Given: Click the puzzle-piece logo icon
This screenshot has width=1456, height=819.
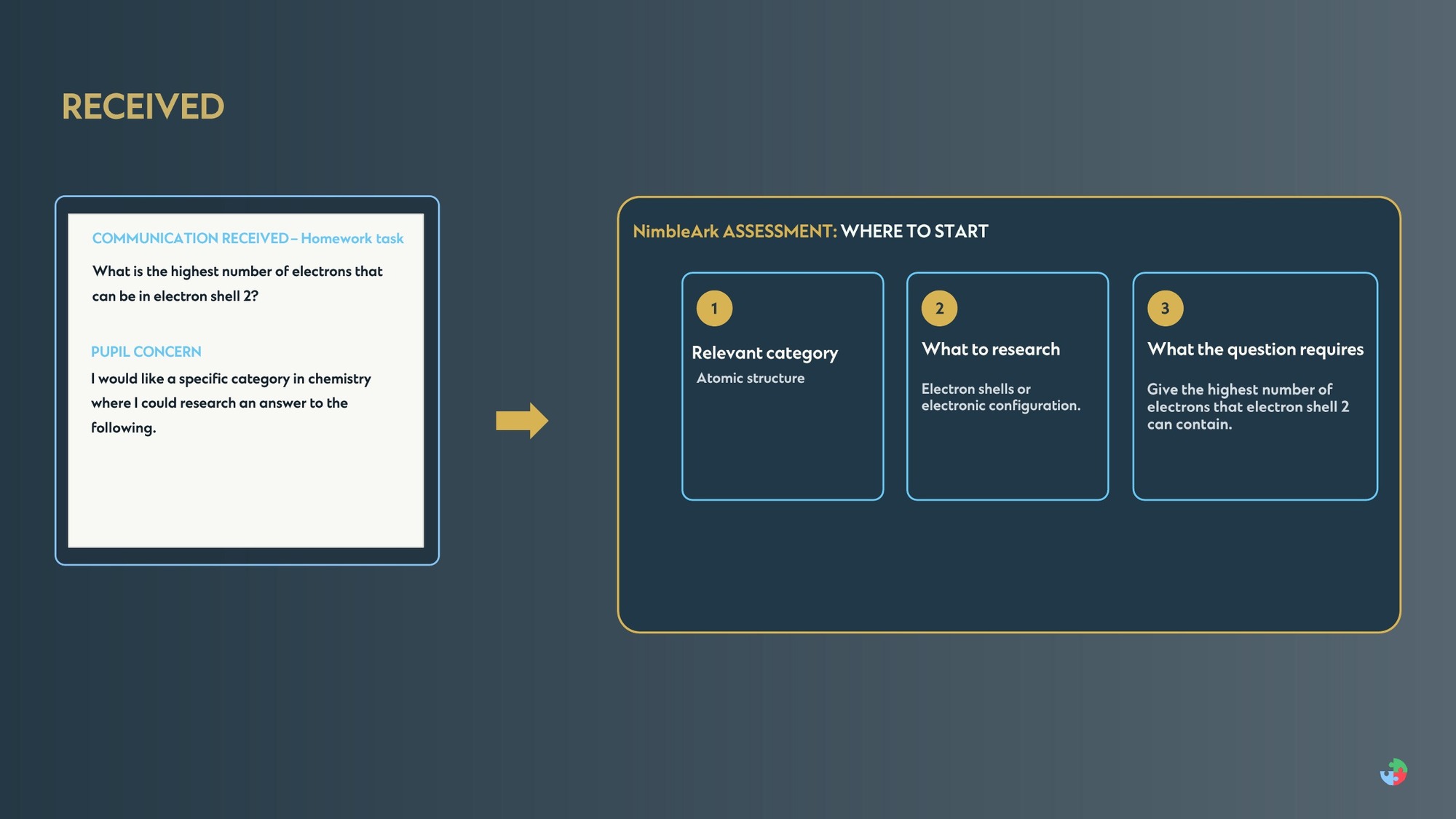Looking at the screenshot, I should pos(1393,772).
